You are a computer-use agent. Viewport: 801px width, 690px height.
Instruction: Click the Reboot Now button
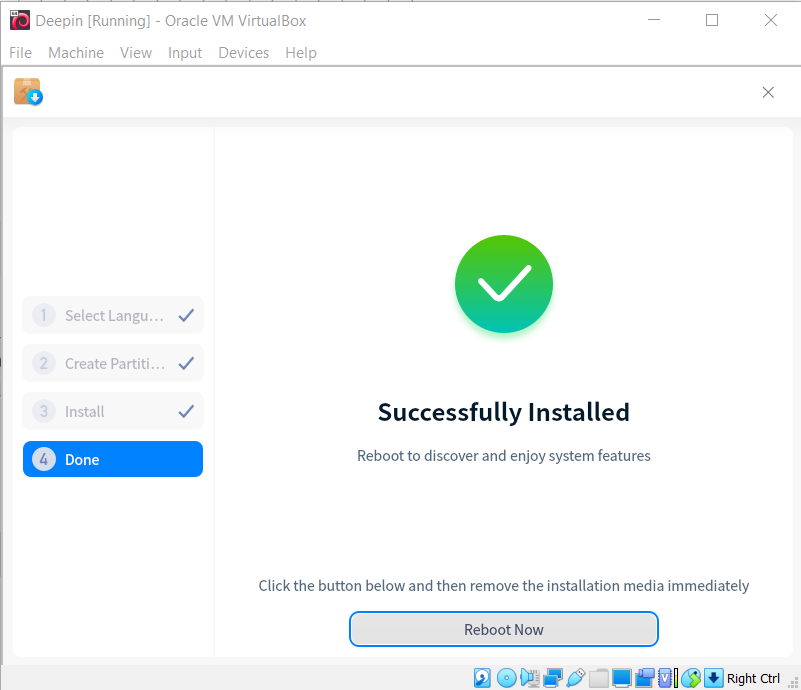[503, 629]
